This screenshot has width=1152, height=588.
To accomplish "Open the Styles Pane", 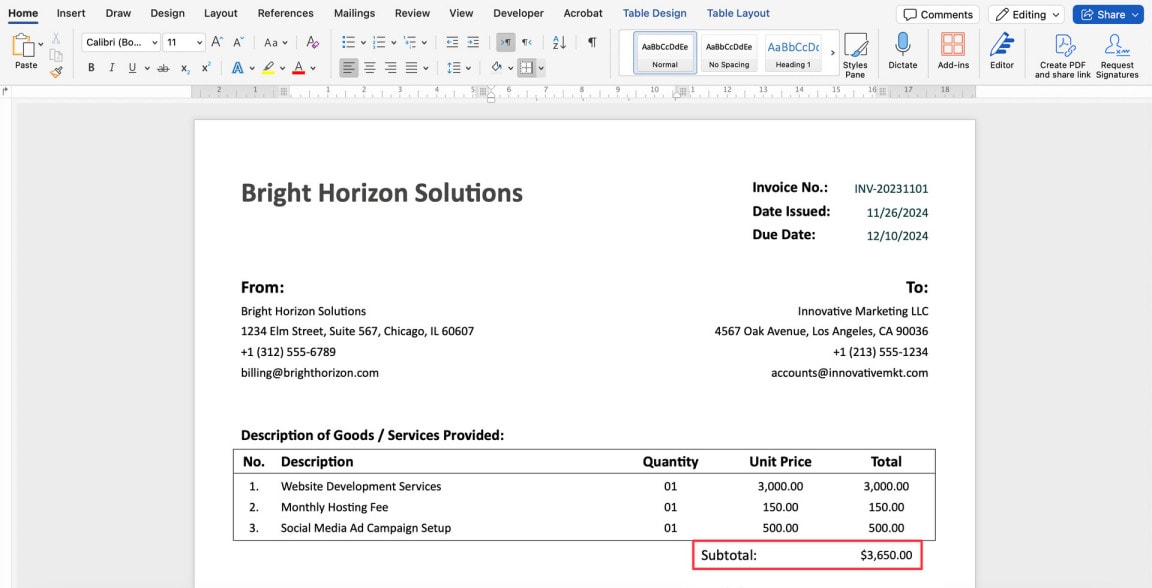I will 855,54.
